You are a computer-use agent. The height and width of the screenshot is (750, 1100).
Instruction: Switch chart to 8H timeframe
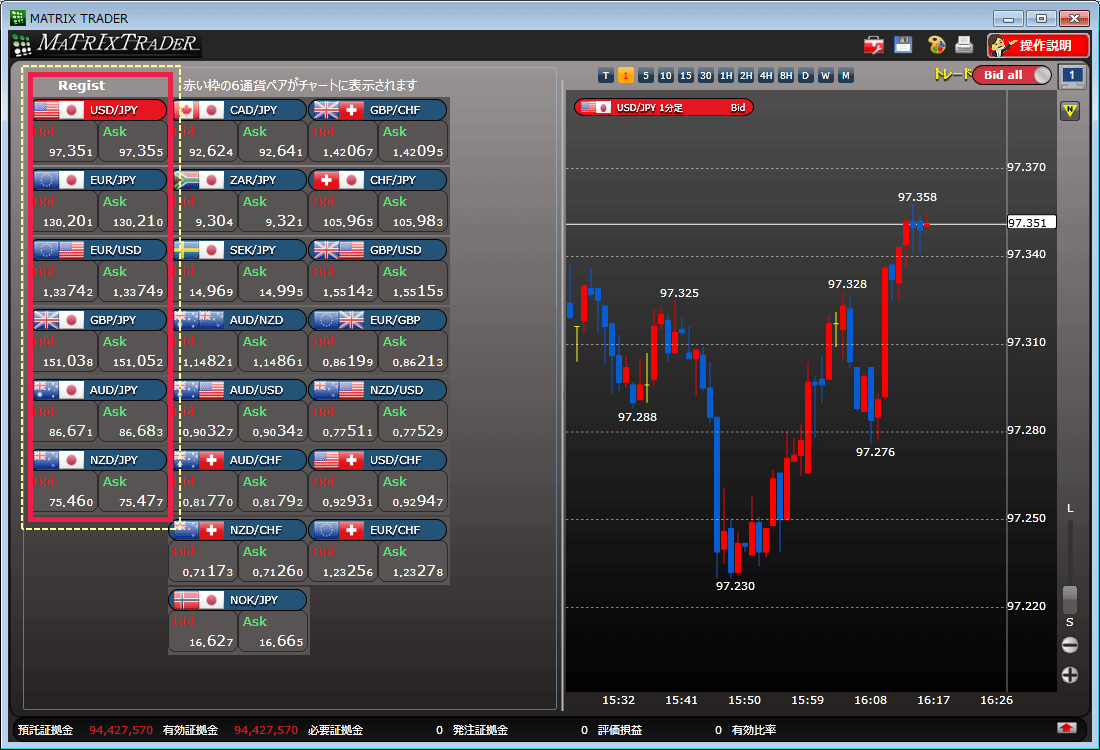(x=786, y=76)
